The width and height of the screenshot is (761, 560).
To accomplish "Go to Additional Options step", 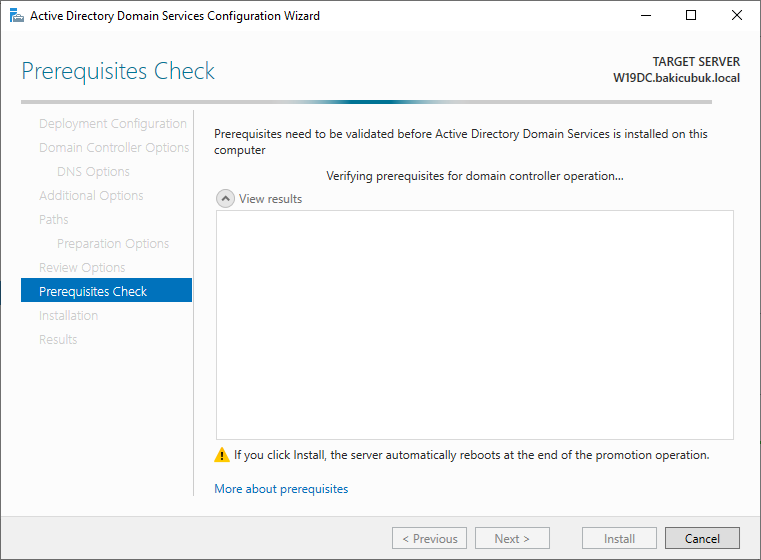I will (91, 196).
